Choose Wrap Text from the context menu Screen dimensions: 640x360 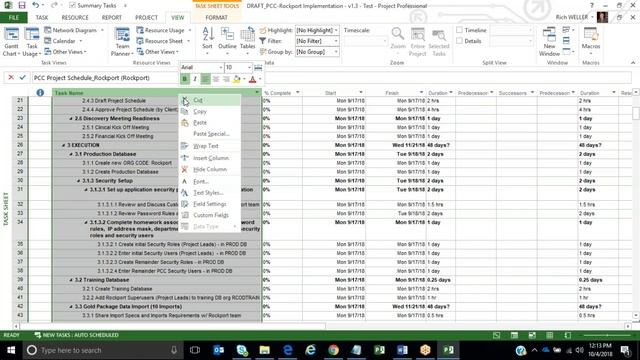(209, 146)
